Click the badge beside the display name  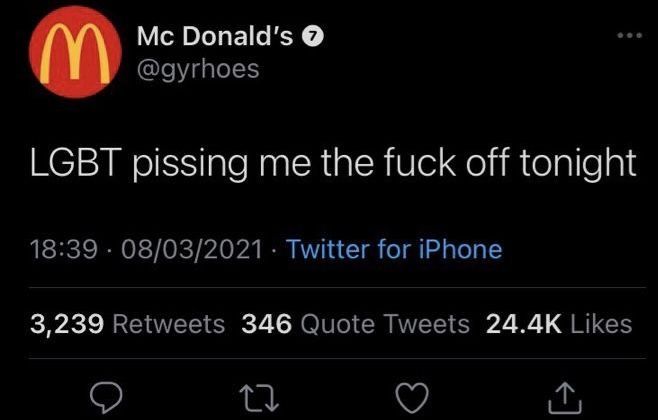tap(313, 38)
